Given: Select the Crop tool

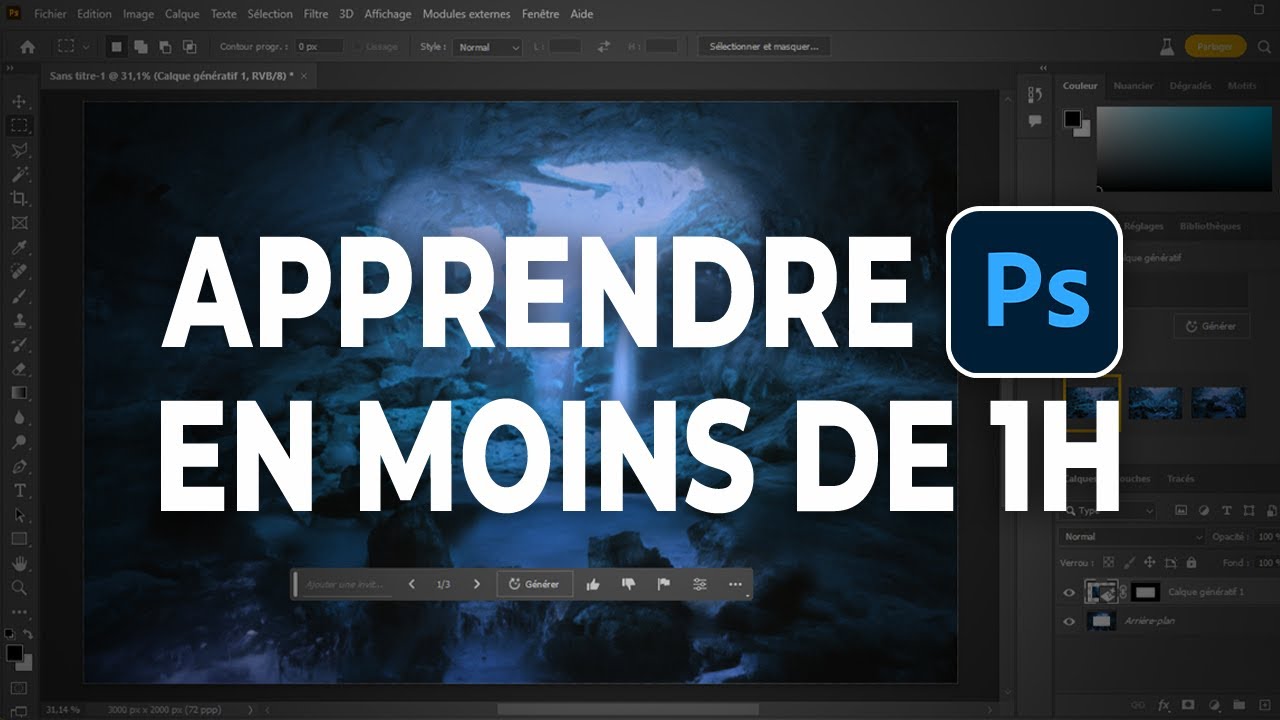Looking at the screenshot, I should (19, 199).
